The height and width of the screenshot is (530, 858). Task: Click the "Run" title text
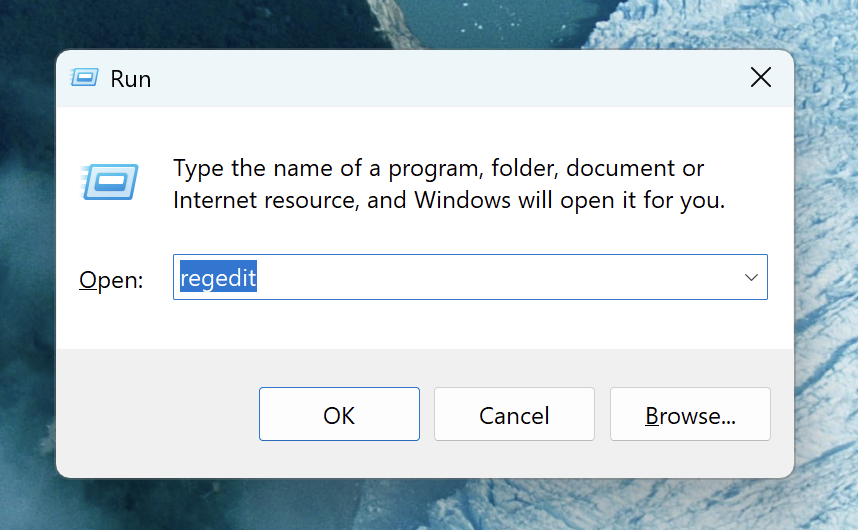point(131,79)
